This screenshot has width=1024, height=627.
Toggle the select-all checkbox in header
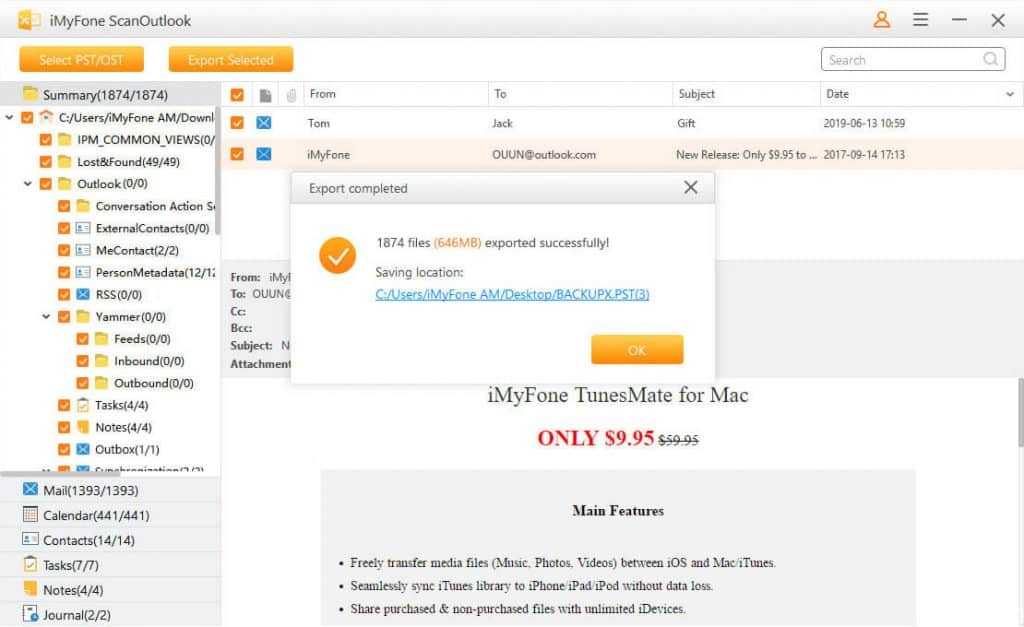coord(237,95)
